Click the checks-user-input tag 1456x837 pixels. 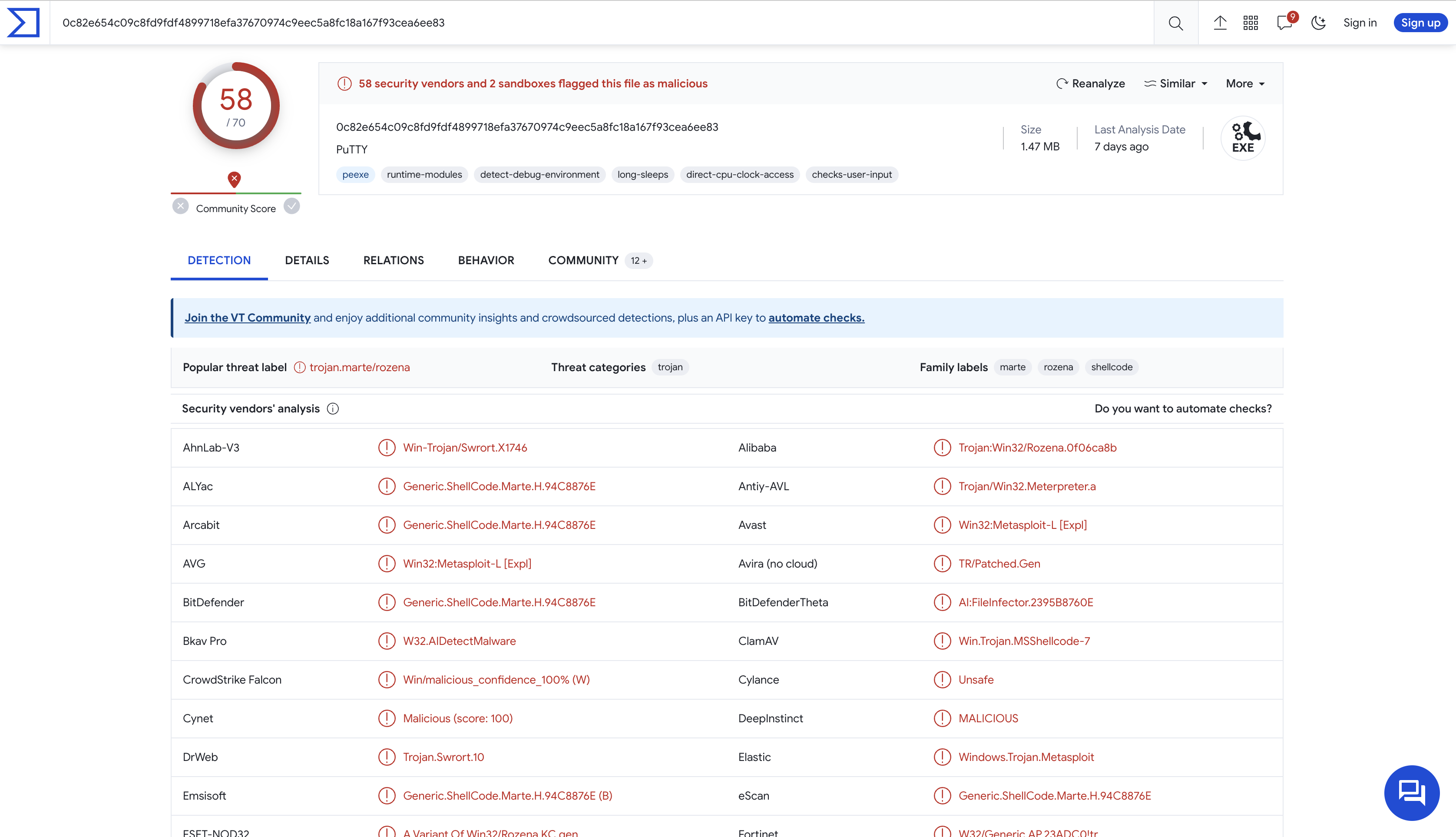tap(851, 174)
